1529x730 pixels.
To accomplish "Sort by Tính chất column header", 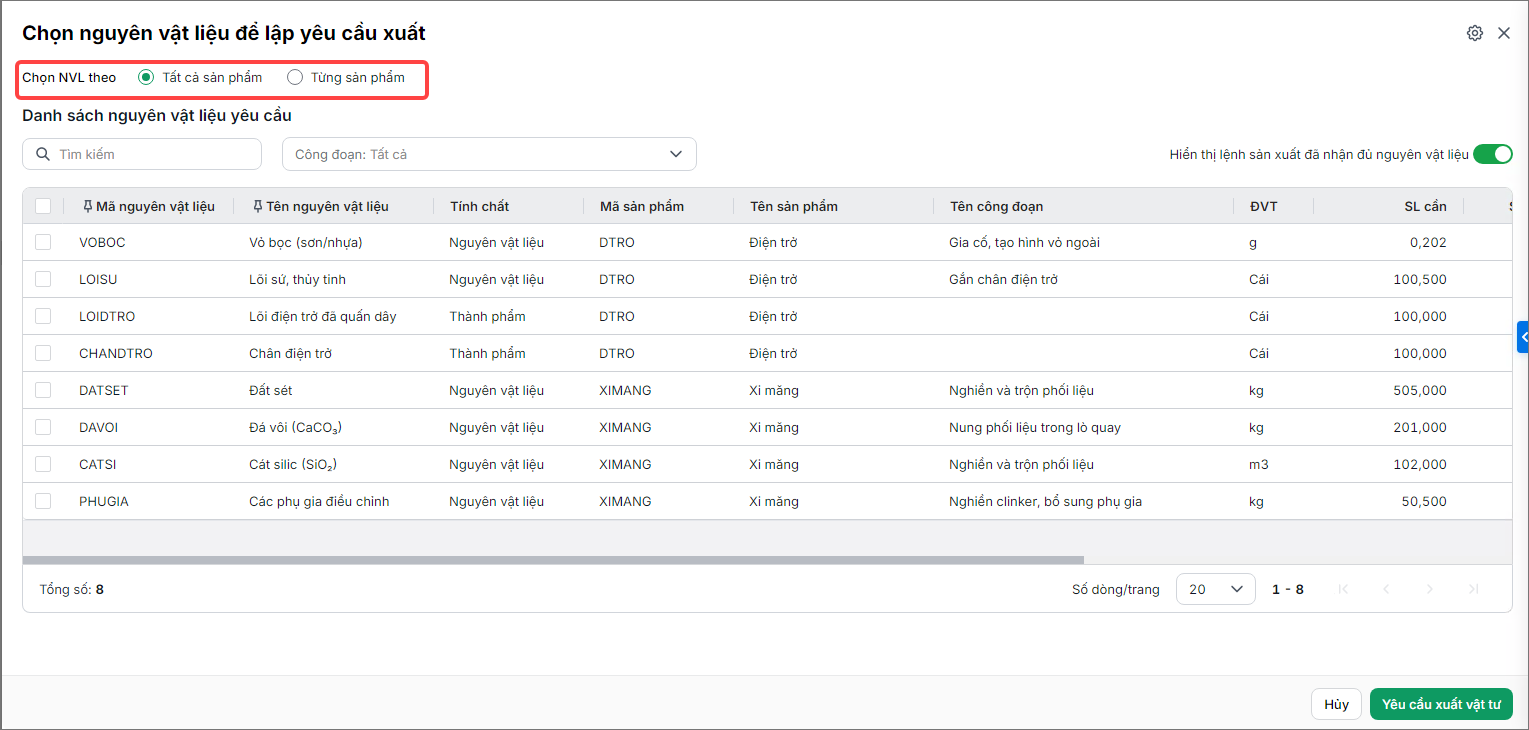I will pos(479,206).
